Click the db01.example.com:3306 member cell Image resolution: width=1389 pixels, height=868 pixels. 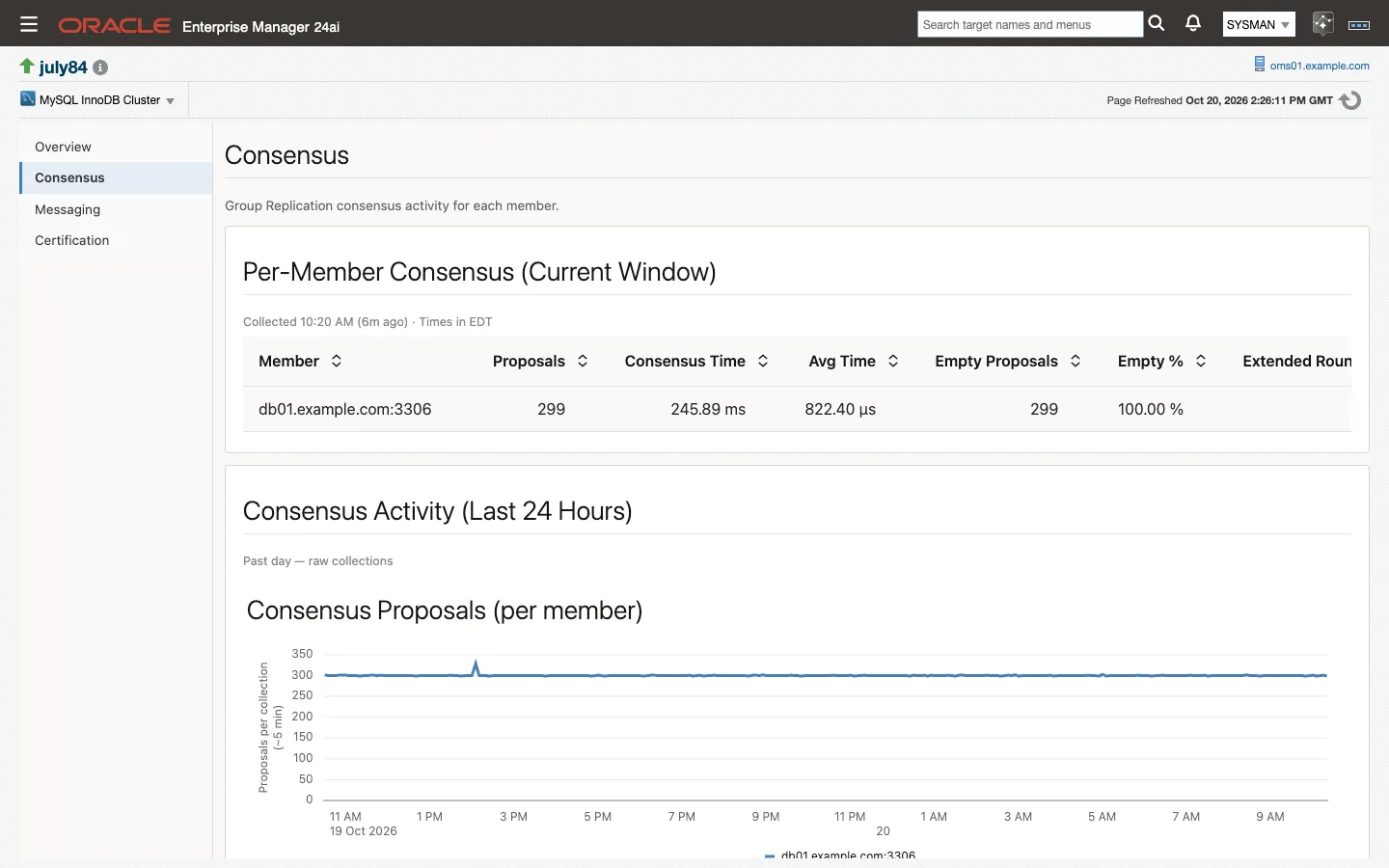344,409
